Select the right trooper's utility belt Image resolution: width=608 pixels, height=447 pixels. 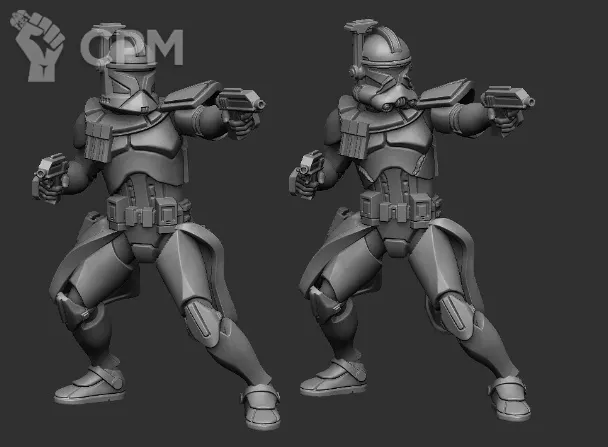click(x=400, y=207)
